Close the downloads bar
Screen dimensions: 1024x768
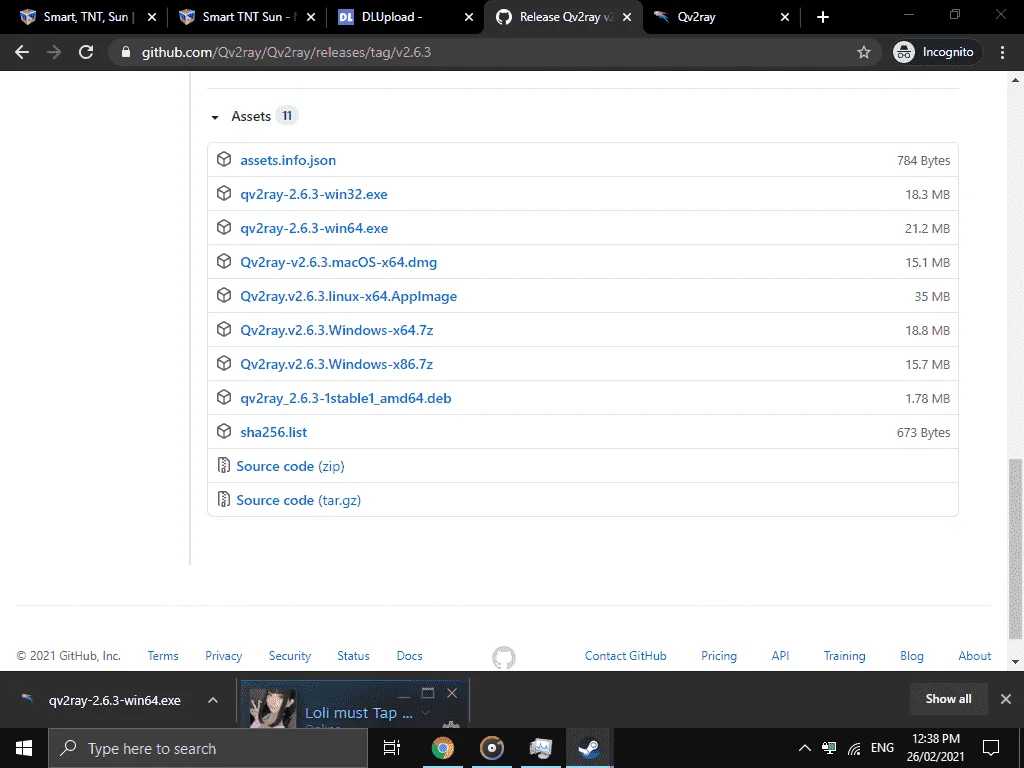[1006, 699]
